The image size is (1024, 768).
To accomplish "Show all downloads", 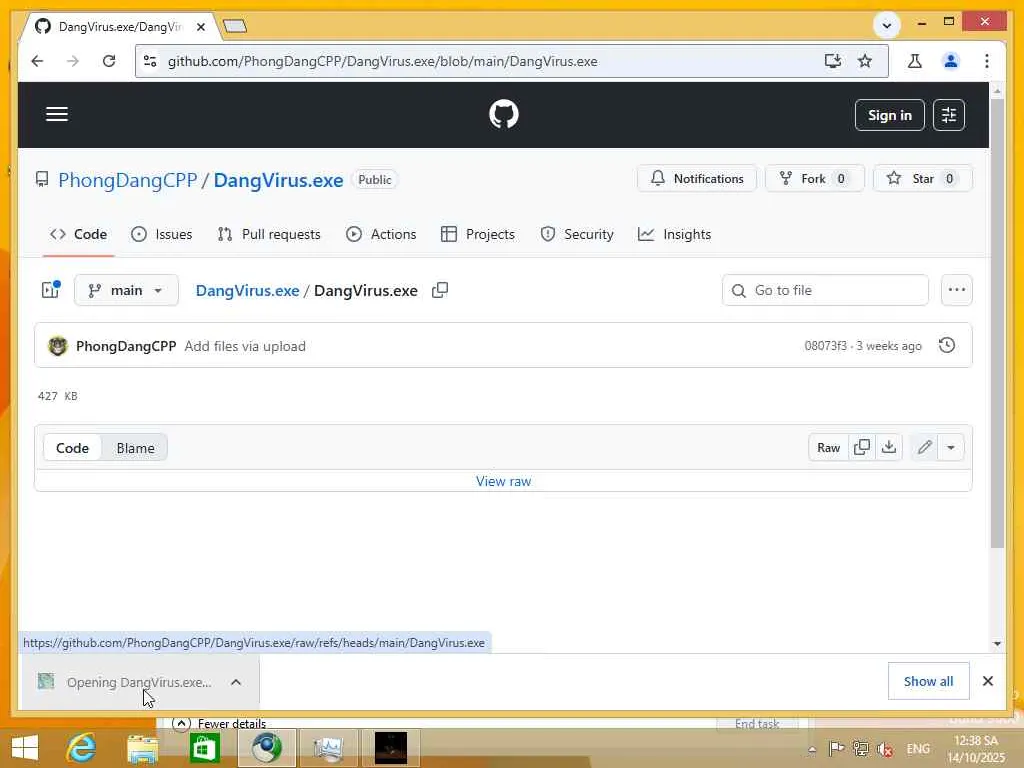I will (928, 681).
